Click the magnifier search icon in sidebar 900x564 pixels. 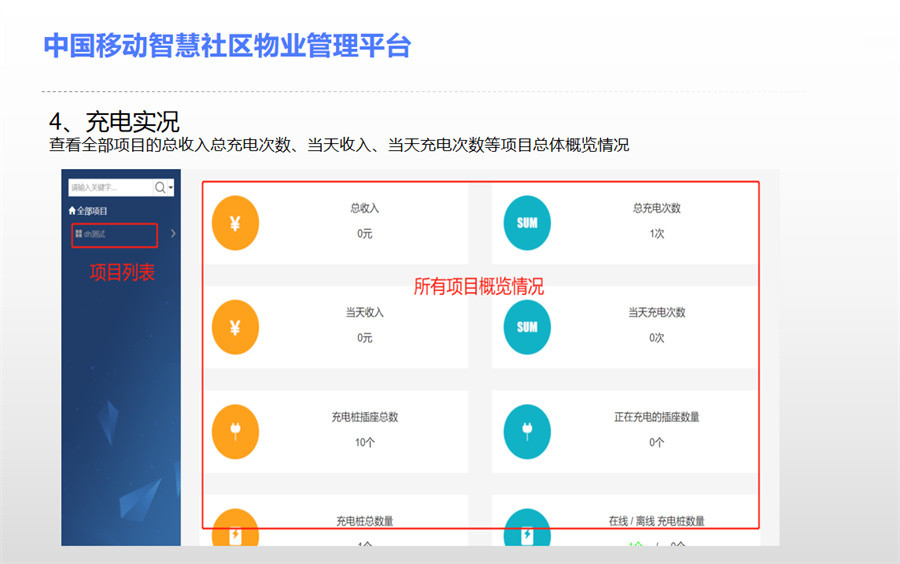click(x=160, y=188)
